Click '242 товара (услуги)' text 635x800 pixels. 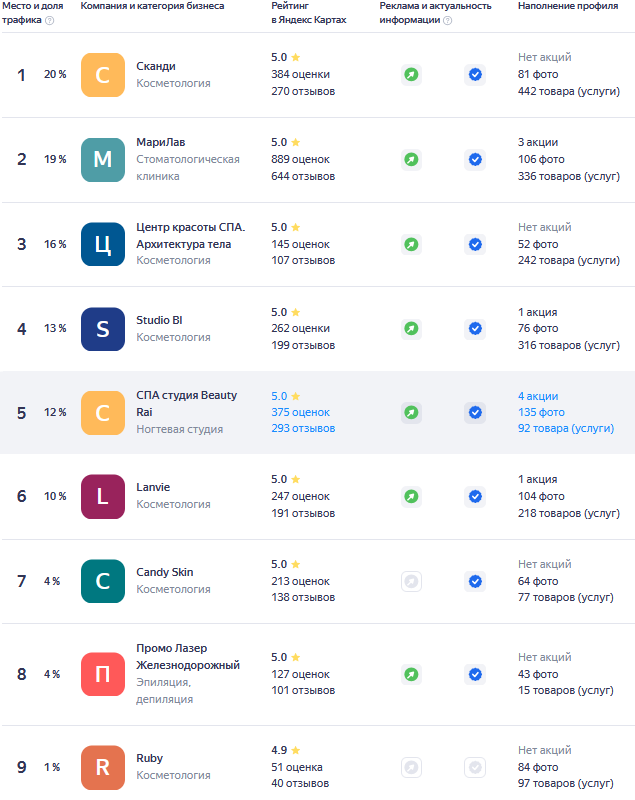pos(569,260)
